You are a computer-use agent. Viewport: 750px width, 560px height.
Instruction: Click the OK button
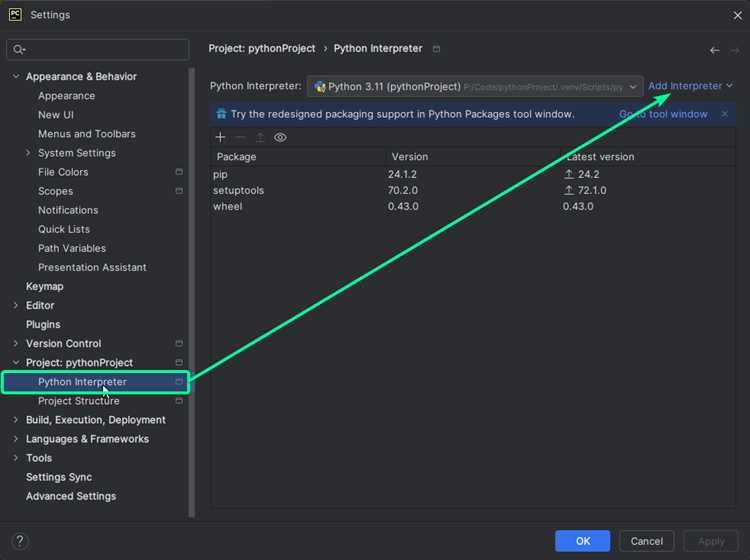pyautogui.click(x=582, y=541)
